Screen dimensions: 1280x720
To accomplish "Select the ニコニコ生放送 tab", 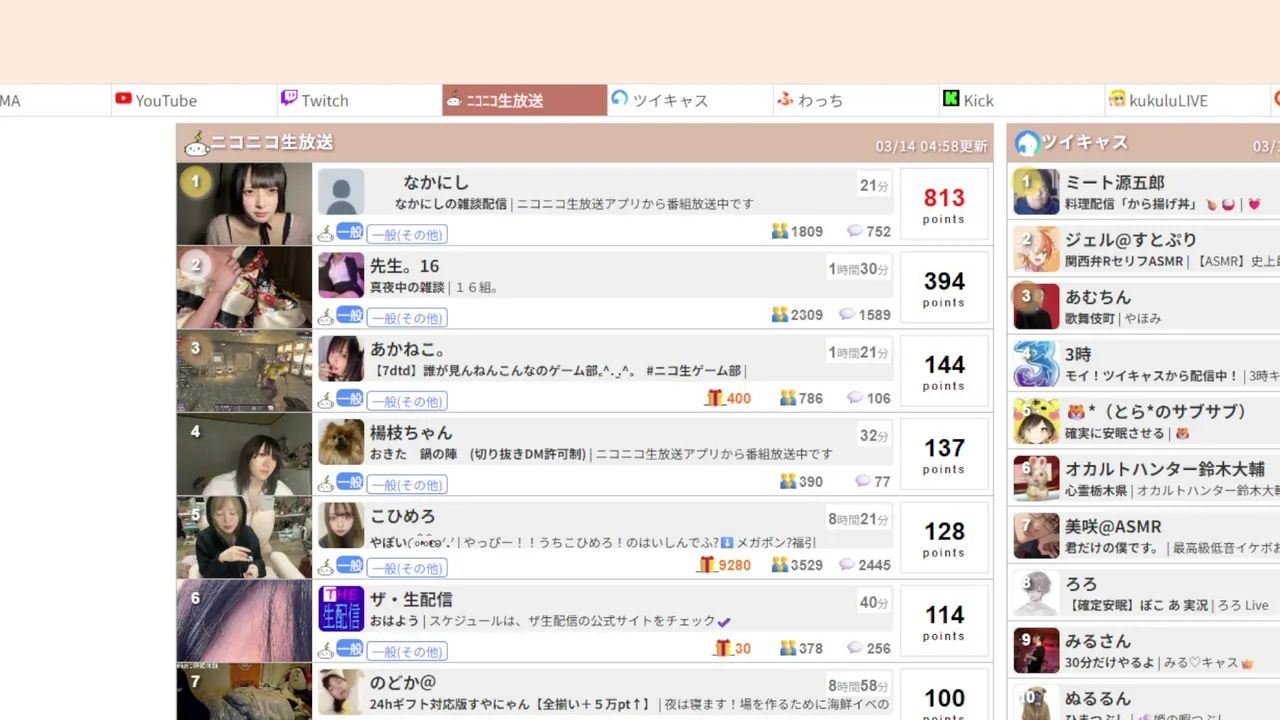I will pos(525,100).
